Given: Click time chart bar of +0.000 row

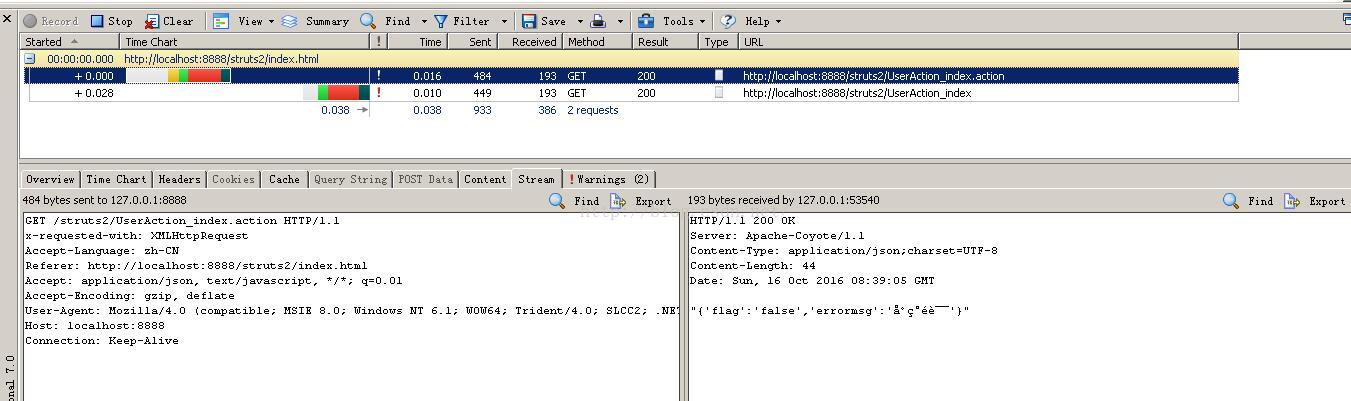Looking at the screenshot, I should (x=178, y=76).
